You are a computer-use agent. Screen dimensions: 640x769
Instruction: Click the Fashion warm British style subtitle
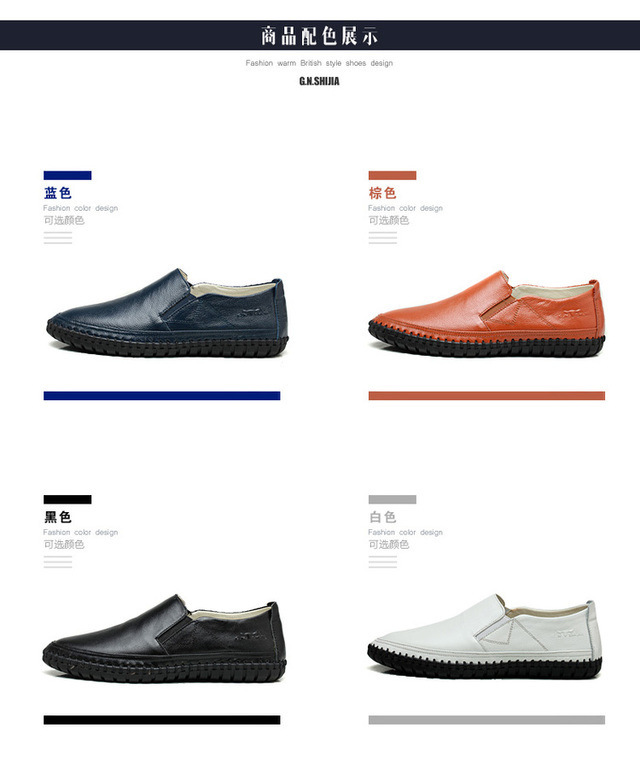tap(319, 63)
